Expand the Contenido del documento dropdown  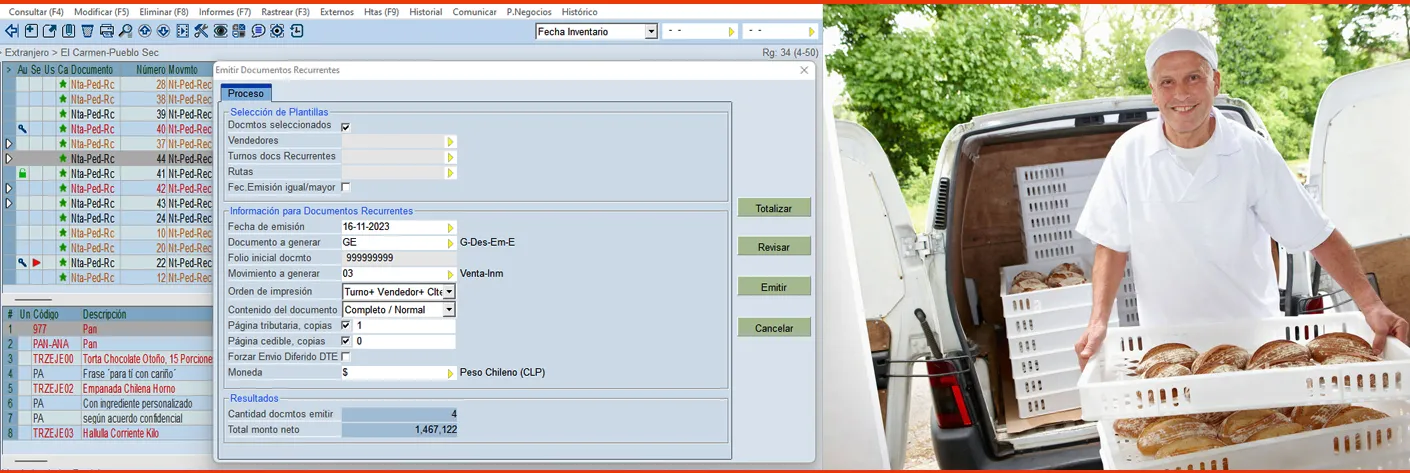[x=449, y=310]
